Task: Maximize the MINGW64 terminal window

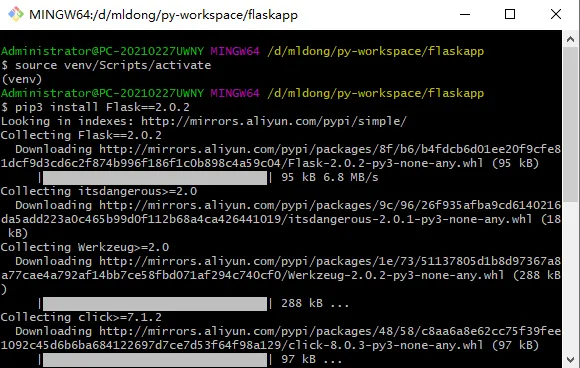Action: coord(510,14)
